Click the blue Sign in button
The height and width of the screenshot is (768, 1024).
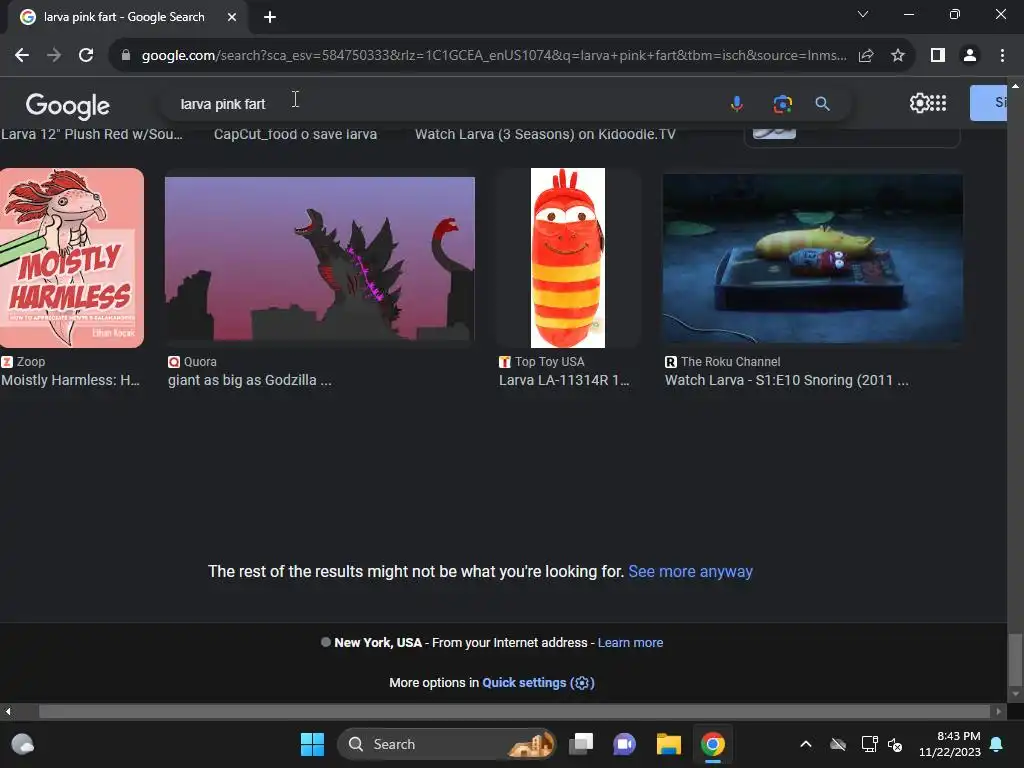click(988, 103)
